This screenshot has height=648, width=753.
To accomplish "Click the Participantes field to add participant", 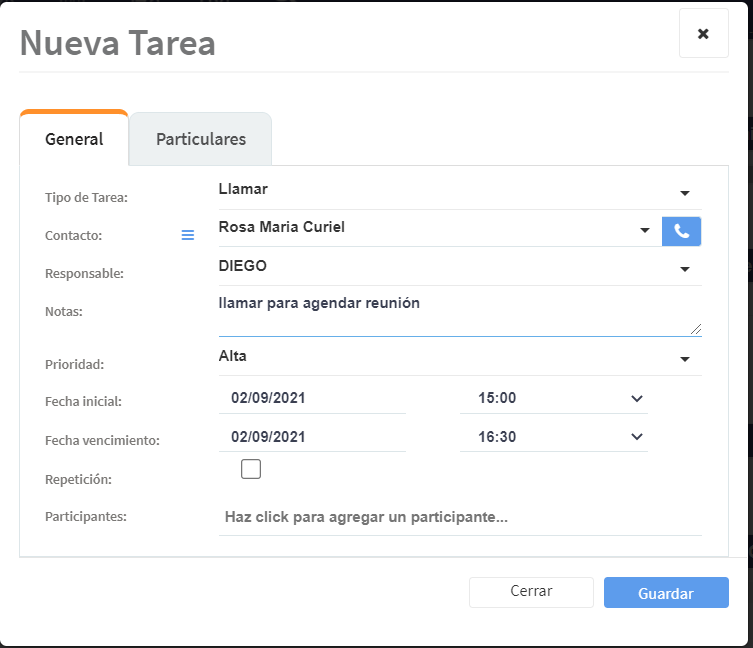I will tap(460, 518).
